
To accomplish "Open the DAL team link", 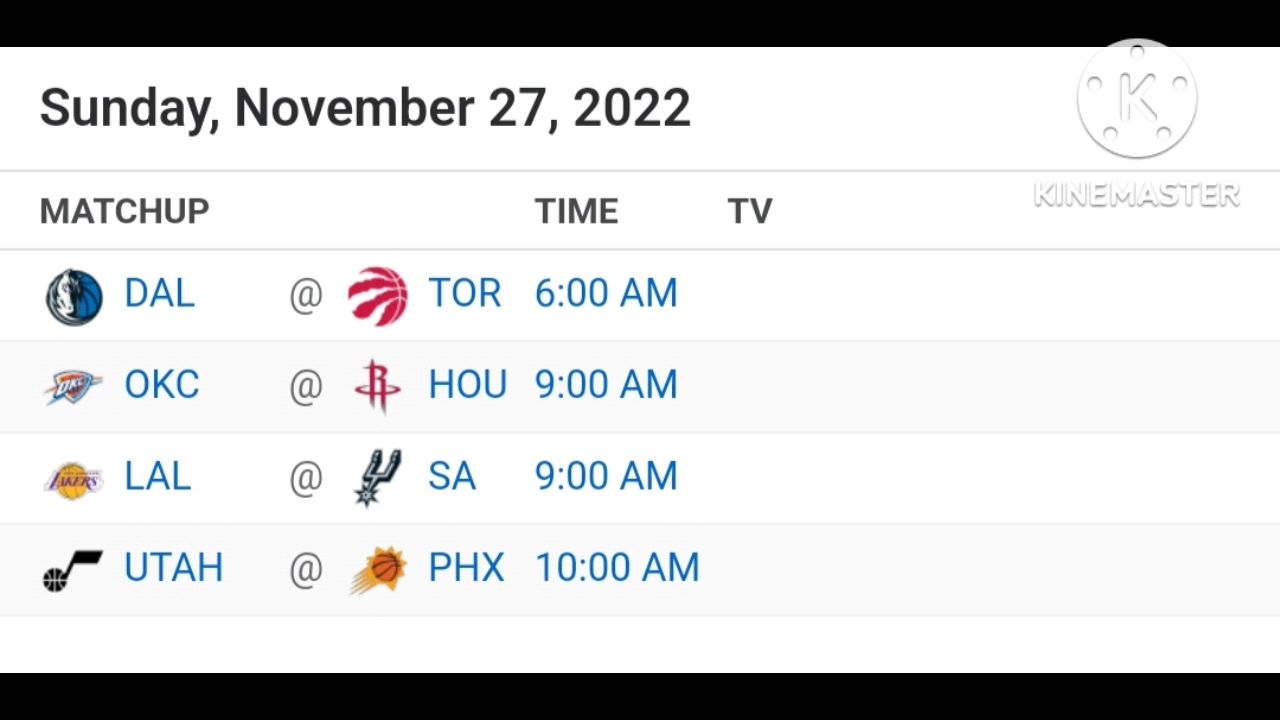I will 159,293.
